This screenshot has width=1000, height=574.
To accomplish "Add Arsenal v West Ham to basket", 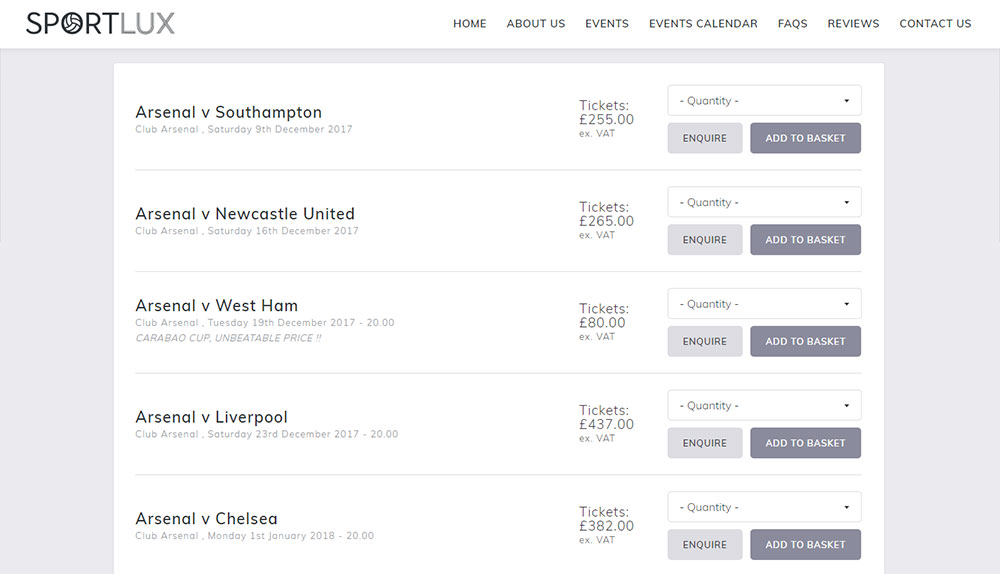I will tap(805, 341).
